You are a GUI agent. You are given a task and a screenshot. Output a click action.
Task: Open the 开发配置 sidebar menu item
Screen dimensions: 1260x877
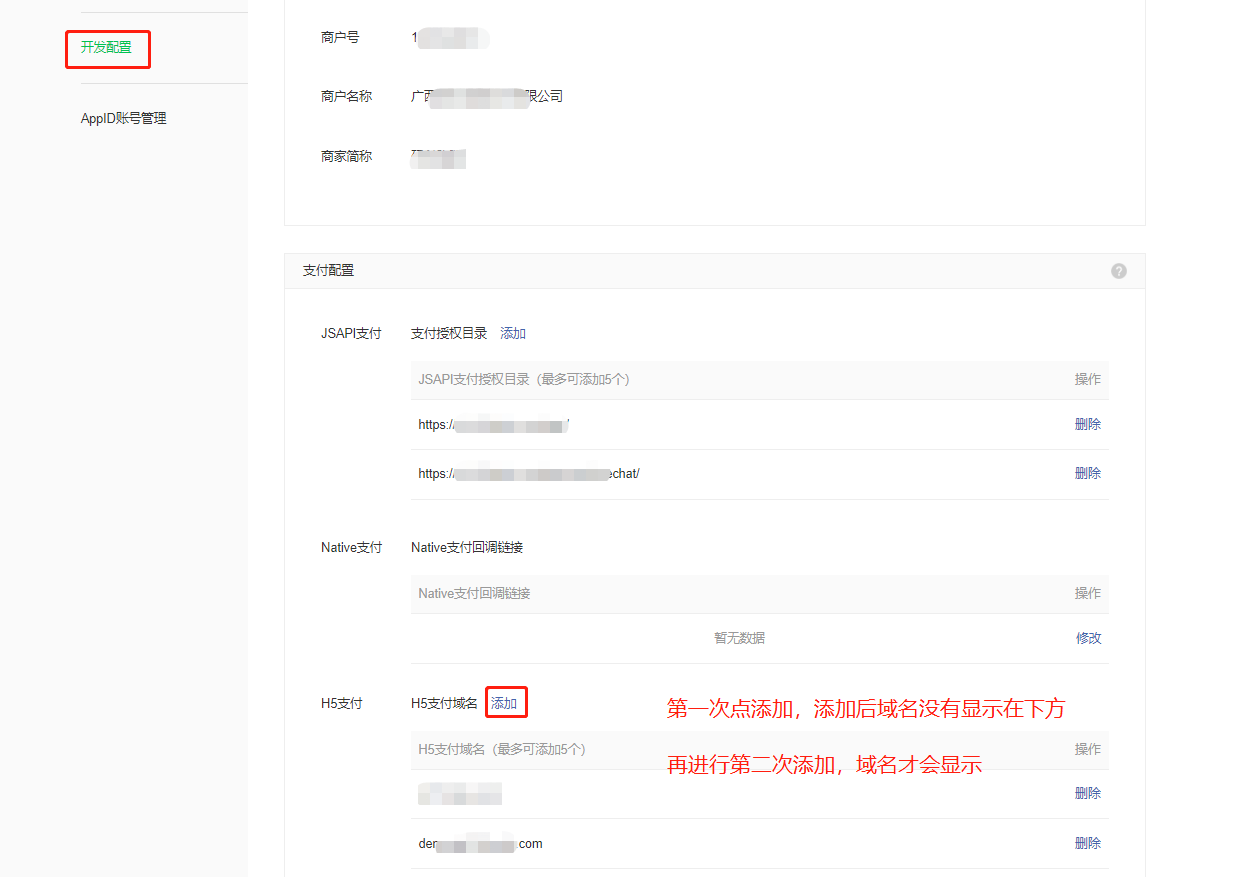click(106, 47)
